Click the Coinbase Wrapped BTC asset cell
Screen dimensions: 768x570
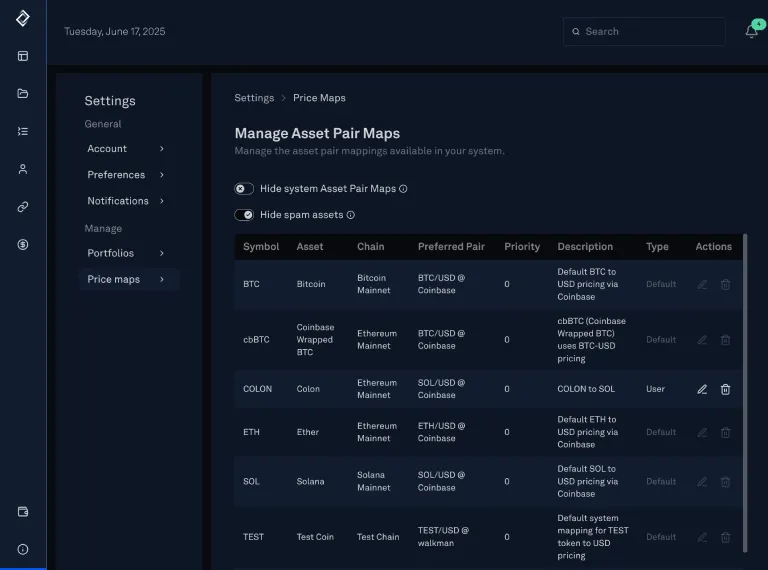click(315, 339)
